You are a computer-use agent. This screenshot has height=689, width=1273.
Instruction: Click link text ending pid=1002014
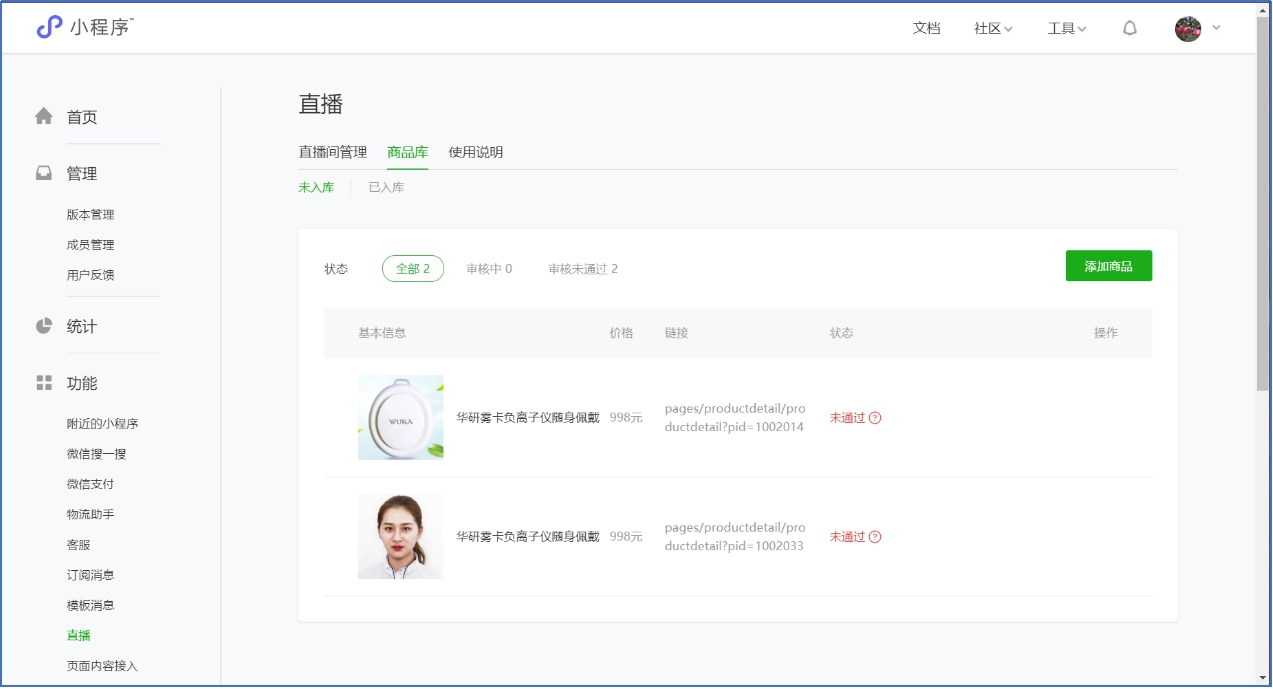735,418
